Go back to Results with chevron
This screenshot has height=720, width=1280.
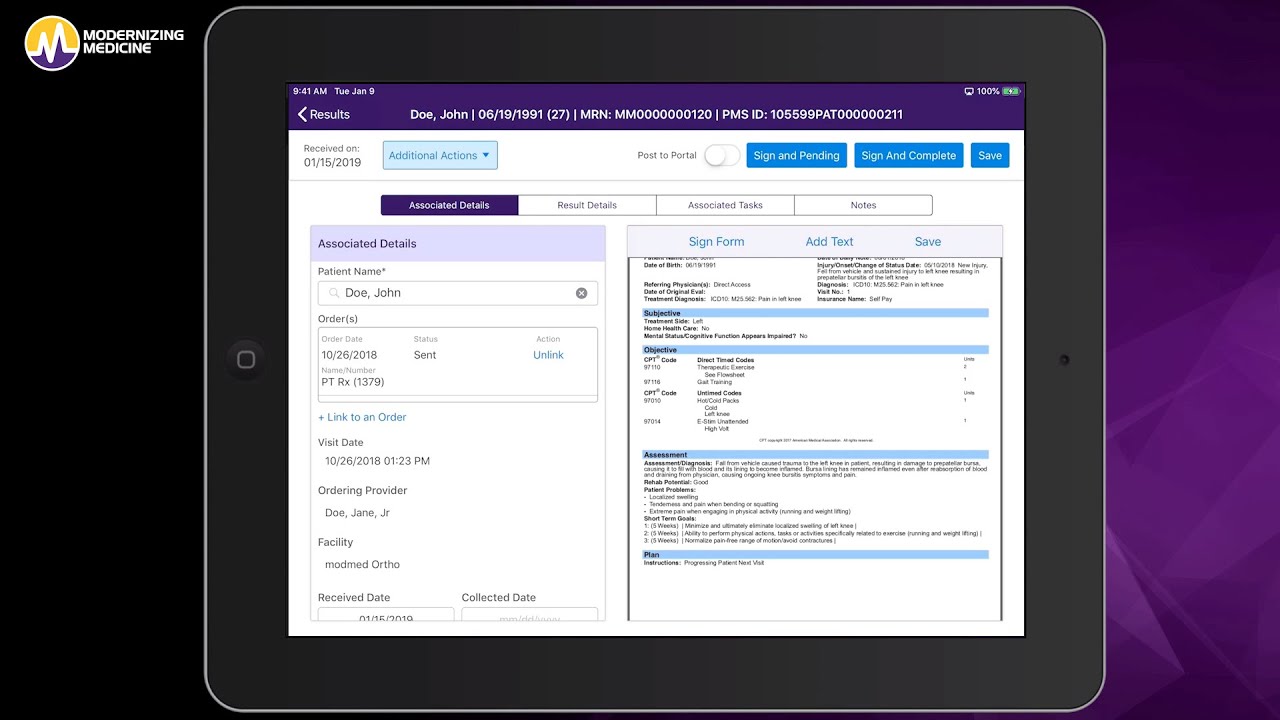[324, 115]
